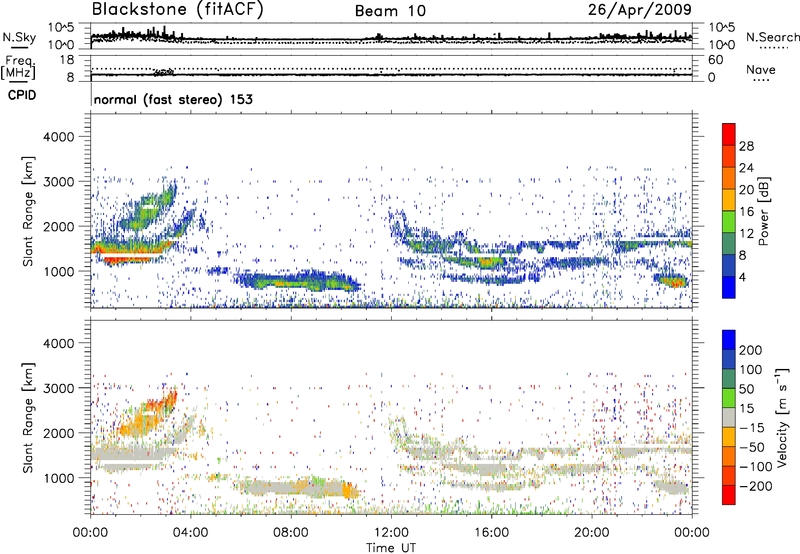Image resolution: width=800 pixels, height=554 pixels.
Task: Click the '04:00' time axis tick
Action: [x=191, y=533]
